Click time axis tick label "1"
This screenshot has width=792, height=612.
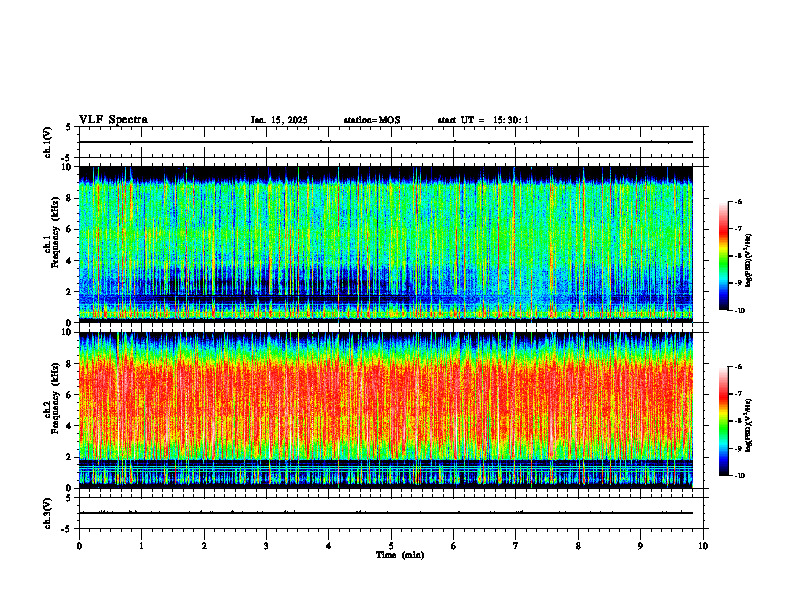pos(141,546)
